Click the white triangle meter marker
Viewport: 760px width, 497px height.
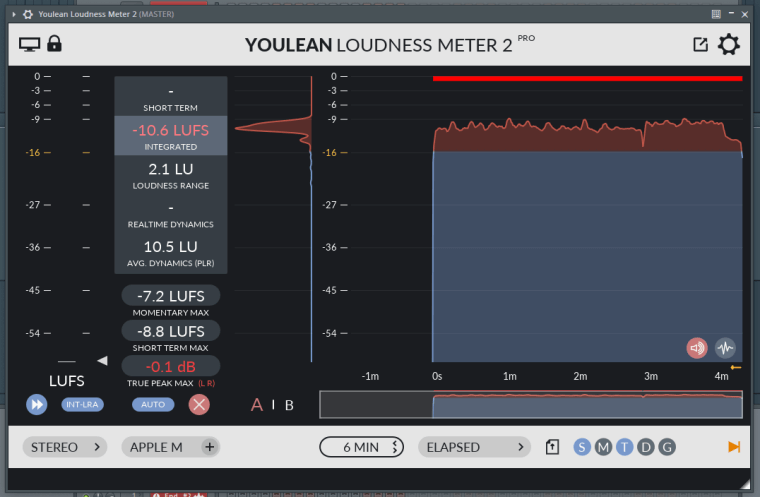pyautogui.click(x=102, y=361)
